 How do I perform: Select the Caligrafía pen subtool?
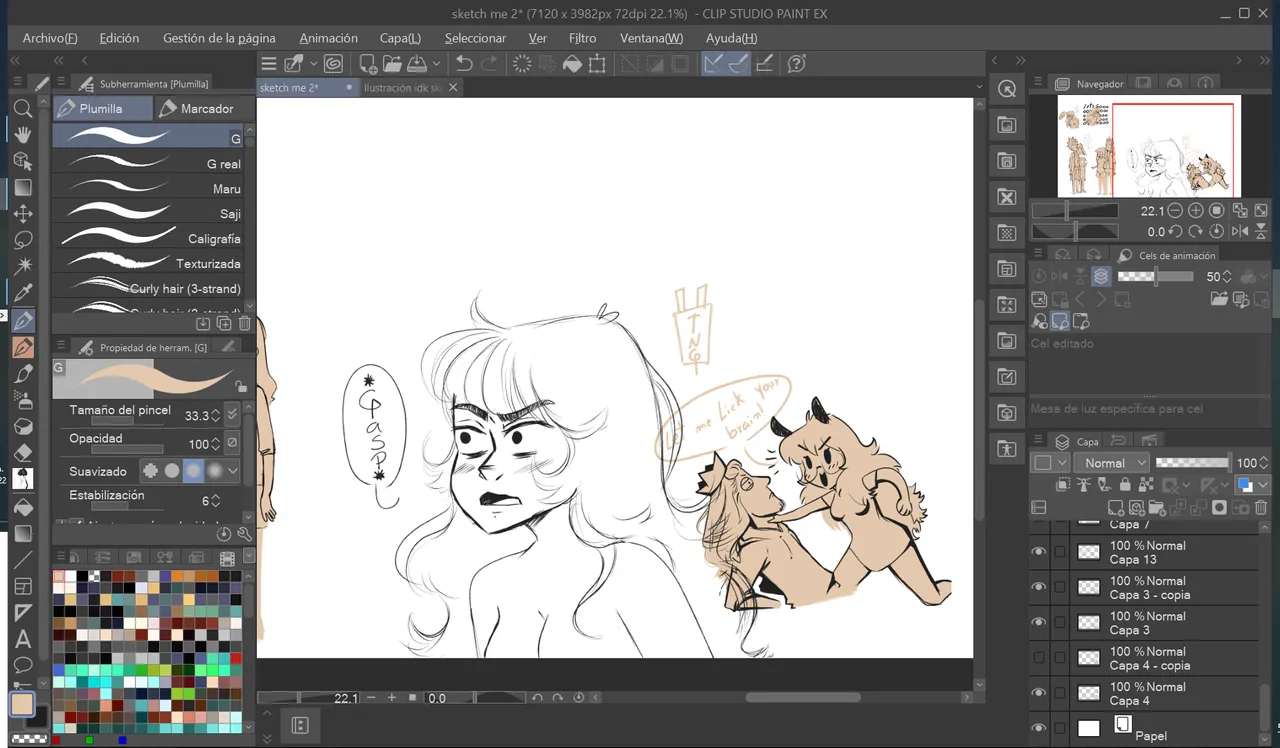tap(150, 238)
